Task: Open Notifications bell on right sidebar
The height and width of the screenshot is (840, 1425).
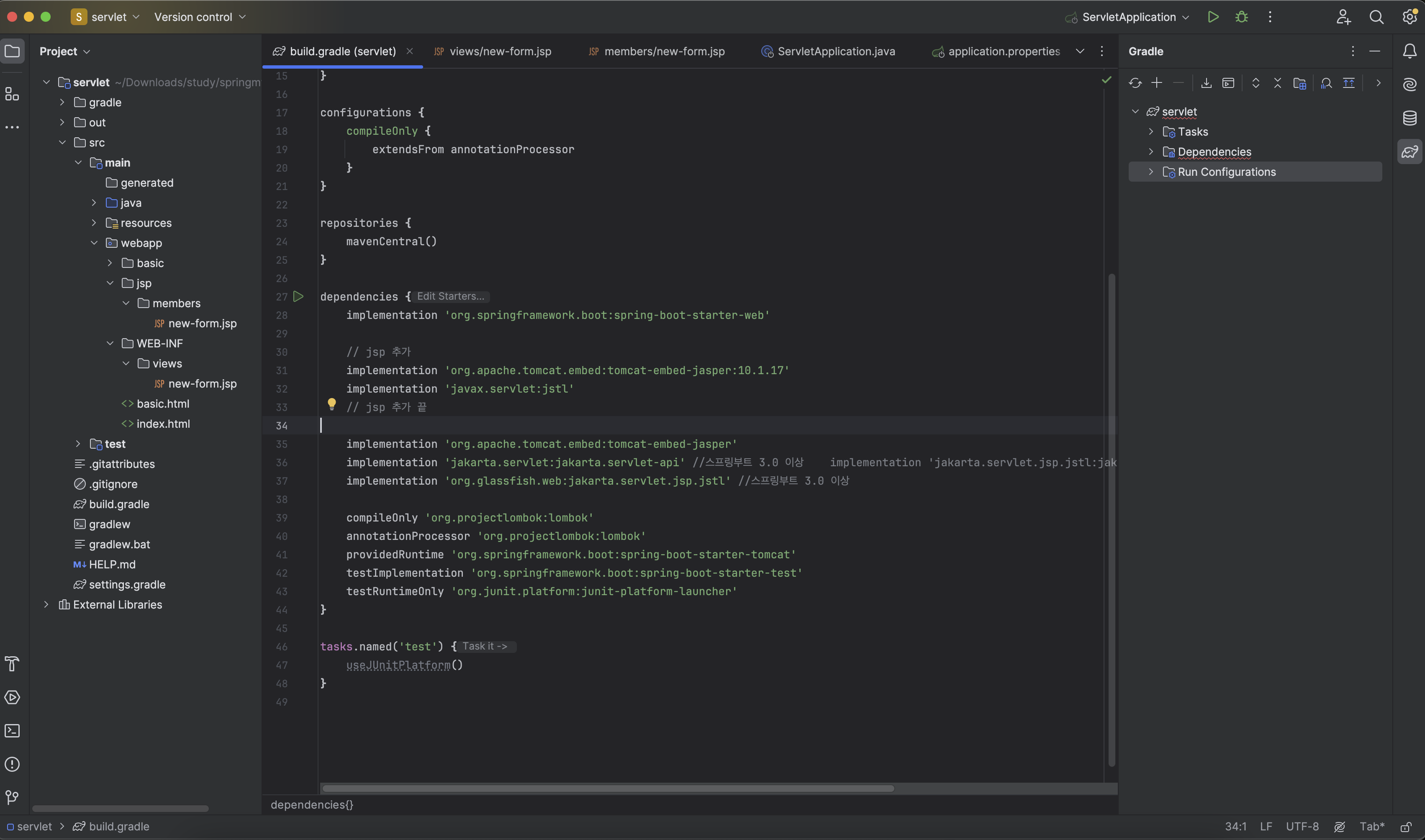Action: [x=1410, y=51]
